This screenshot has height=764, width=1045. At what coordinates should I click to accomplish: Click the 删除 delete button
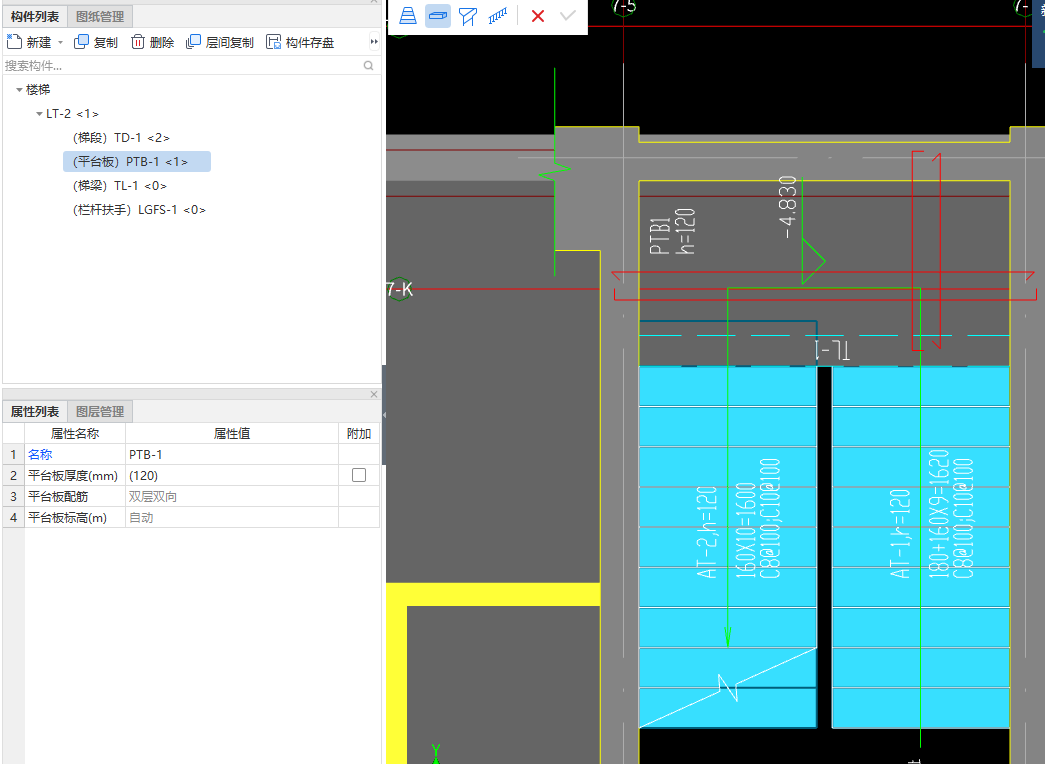coord(153,42)
